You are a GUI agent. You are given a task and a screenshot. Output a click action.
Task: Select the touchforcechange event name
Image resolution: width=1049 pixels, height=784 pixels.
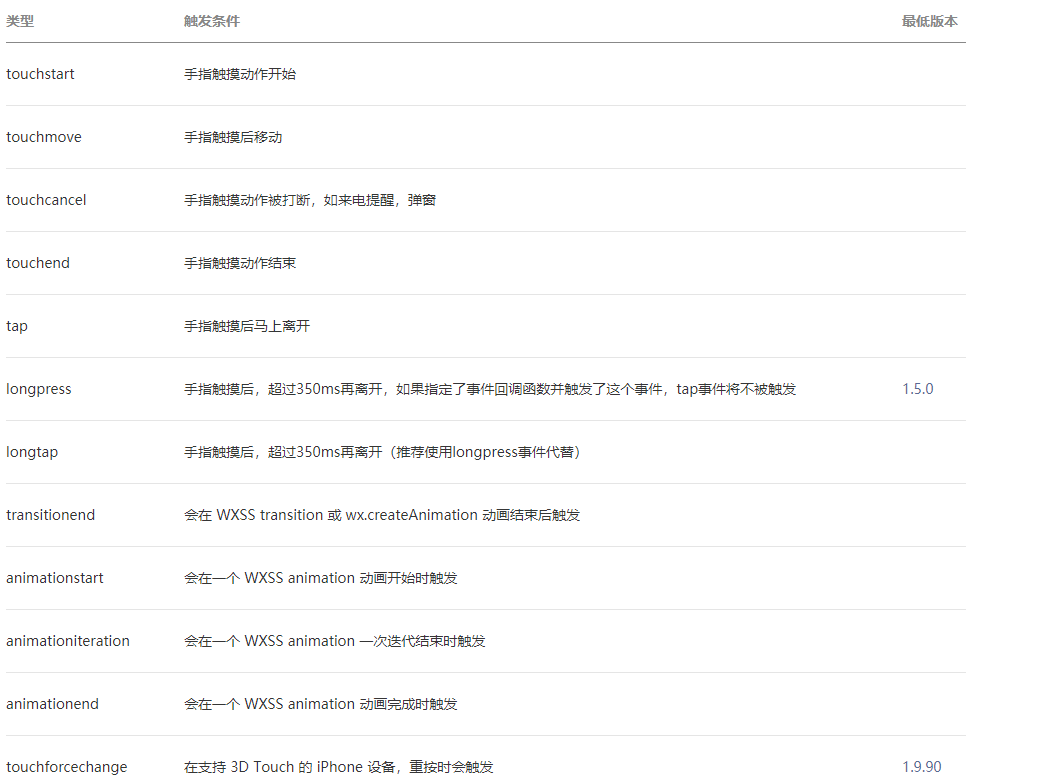pyautogui.click(x=67, y=767)
